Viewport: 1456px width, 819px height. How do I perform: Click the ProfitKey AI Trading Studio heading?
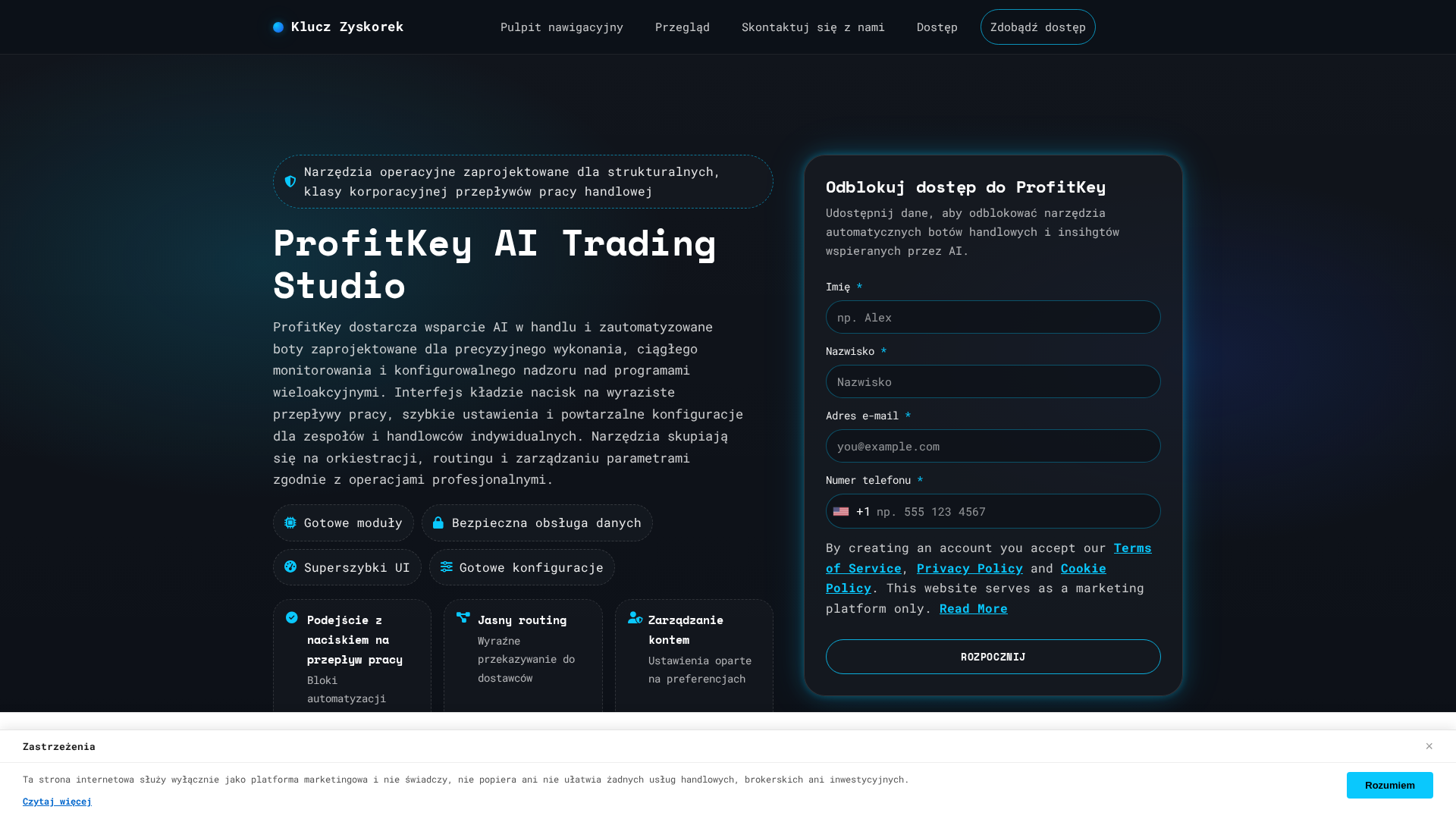[x=494, y=264]
